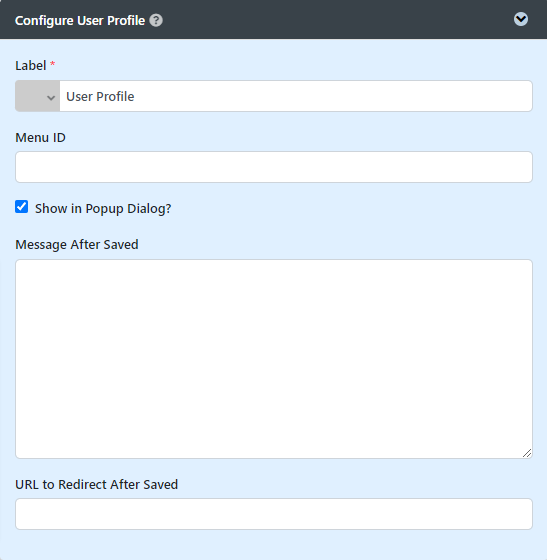Collapse the Configure User Profile panel
This screenshot has height=560, width=547.
point(521,19)
